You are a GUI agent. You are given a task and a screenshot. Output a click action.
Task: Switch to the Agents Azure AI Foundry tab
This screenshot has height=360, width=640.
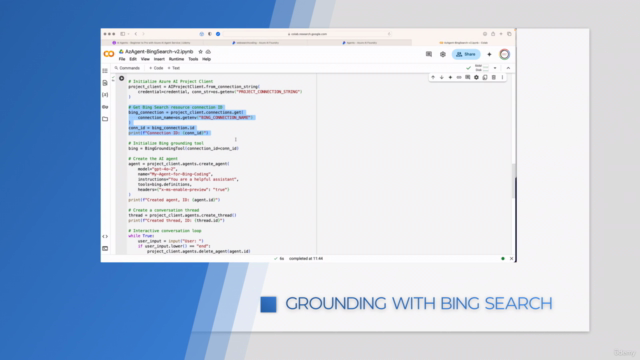click(360, 42)
